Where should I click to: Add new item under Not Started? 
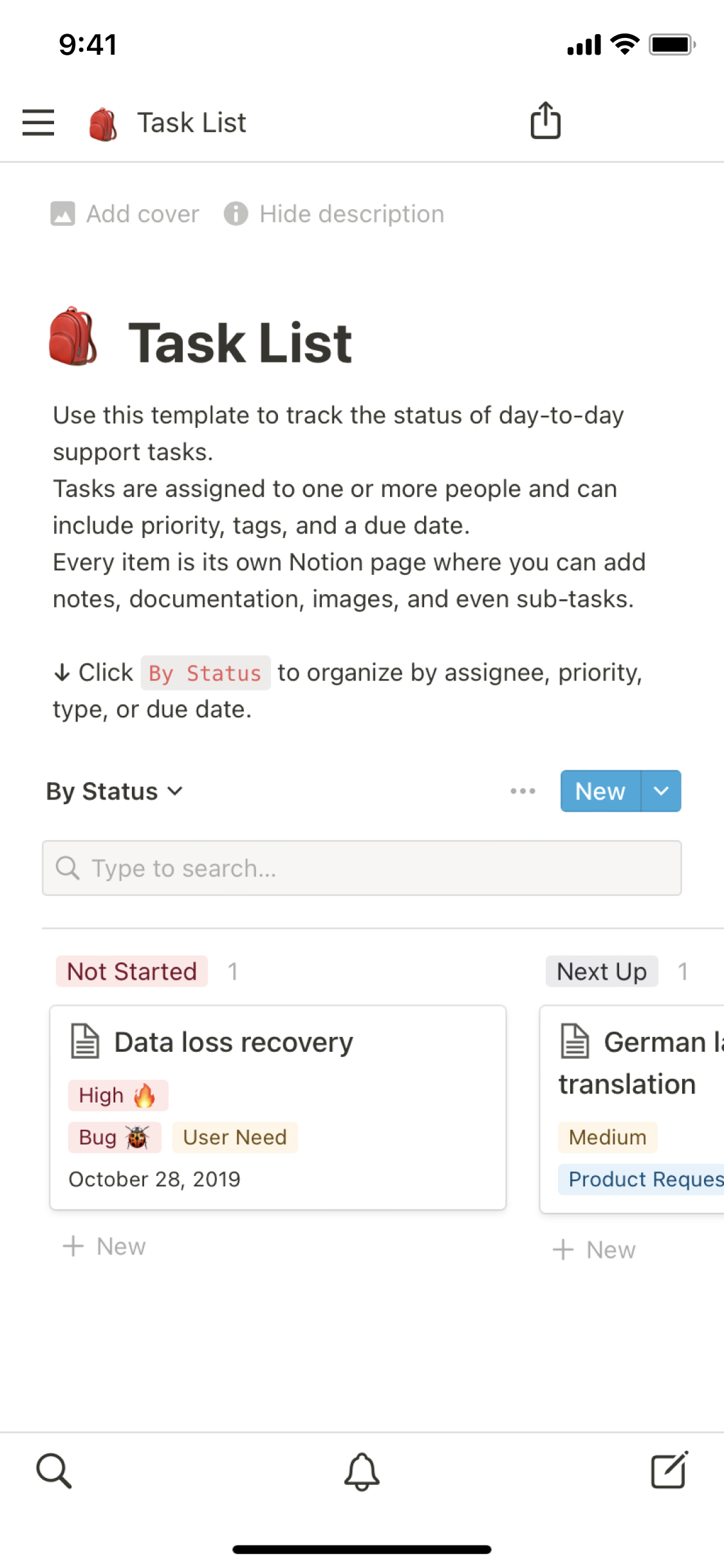pos(105,1246)
